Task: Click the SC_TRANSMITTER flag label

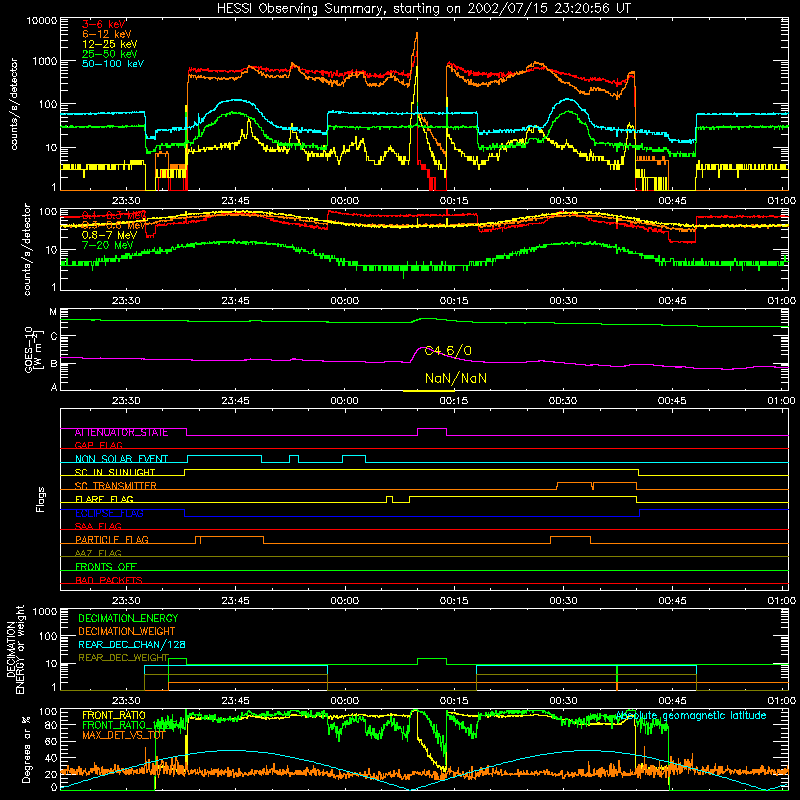Action: (x=115, y=486)
